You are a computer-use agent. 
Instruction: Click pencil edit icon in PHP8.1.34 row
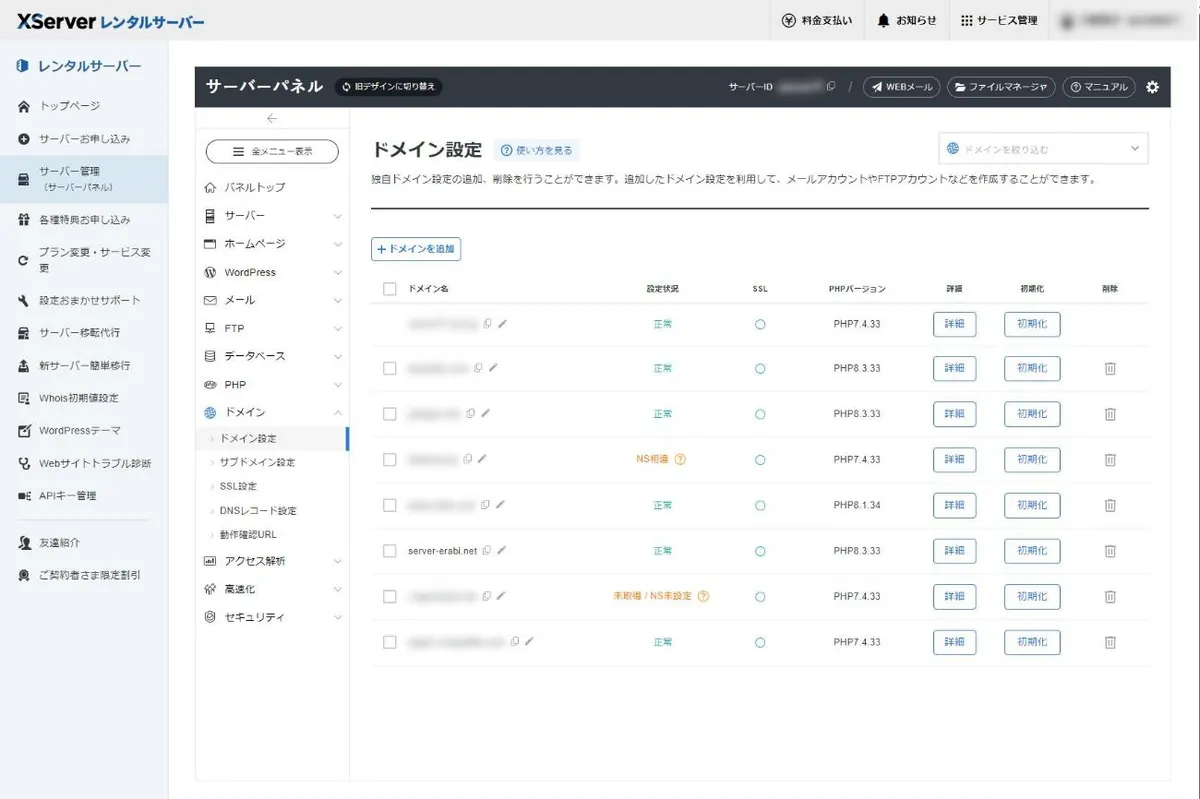(x=499, y=505)
